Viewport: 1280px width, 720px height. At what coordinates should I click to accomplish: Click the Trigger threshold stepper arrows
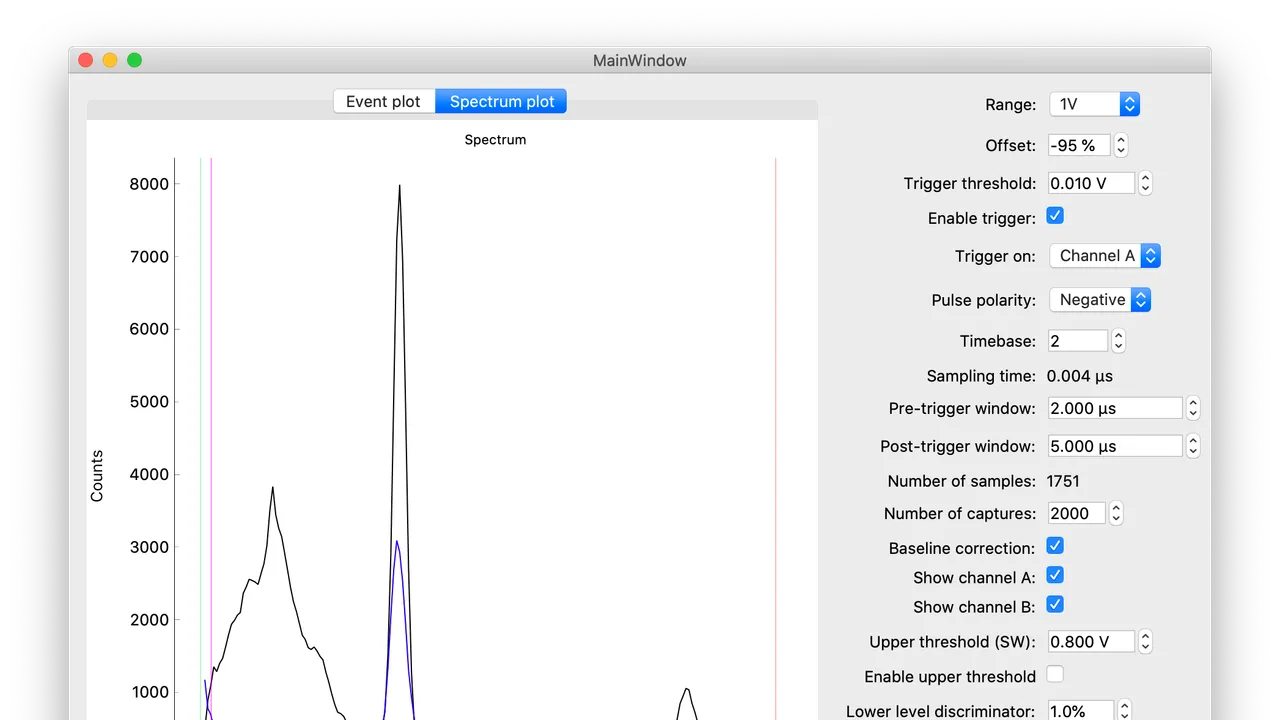(x=1146, y=183)
